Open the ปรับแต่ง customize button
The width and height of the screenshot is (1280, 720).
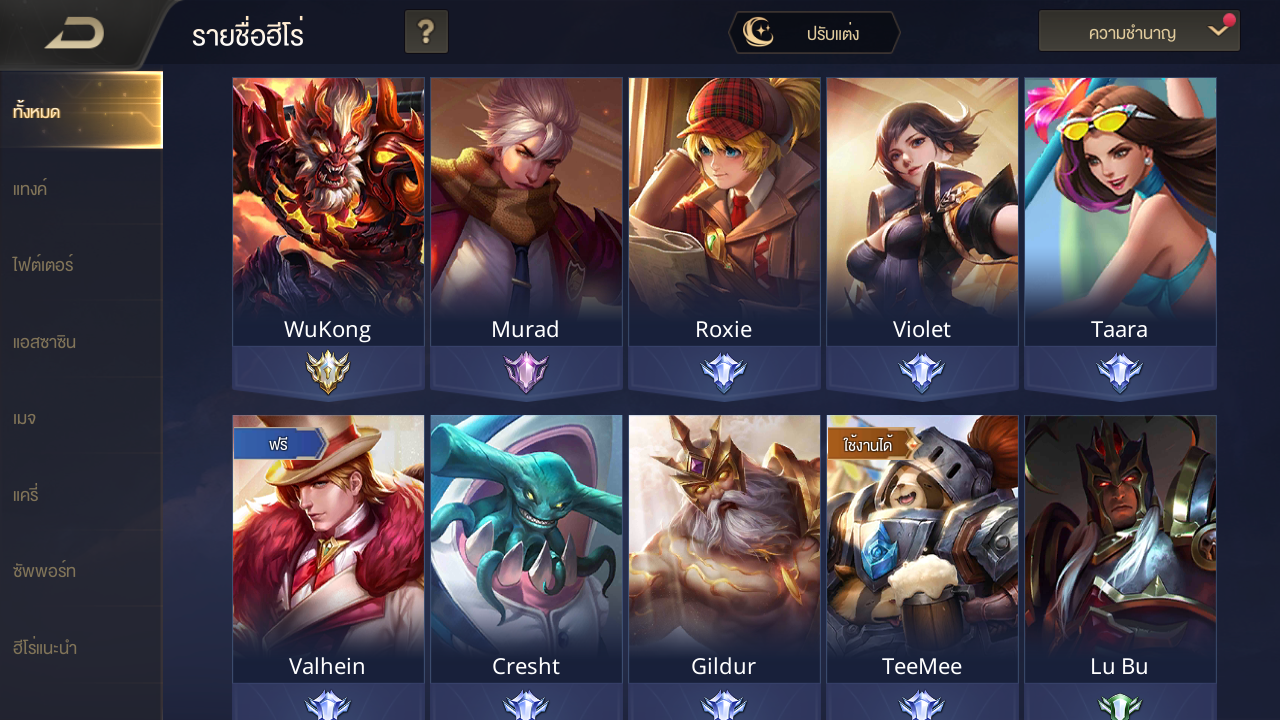(x=814, y=33)
